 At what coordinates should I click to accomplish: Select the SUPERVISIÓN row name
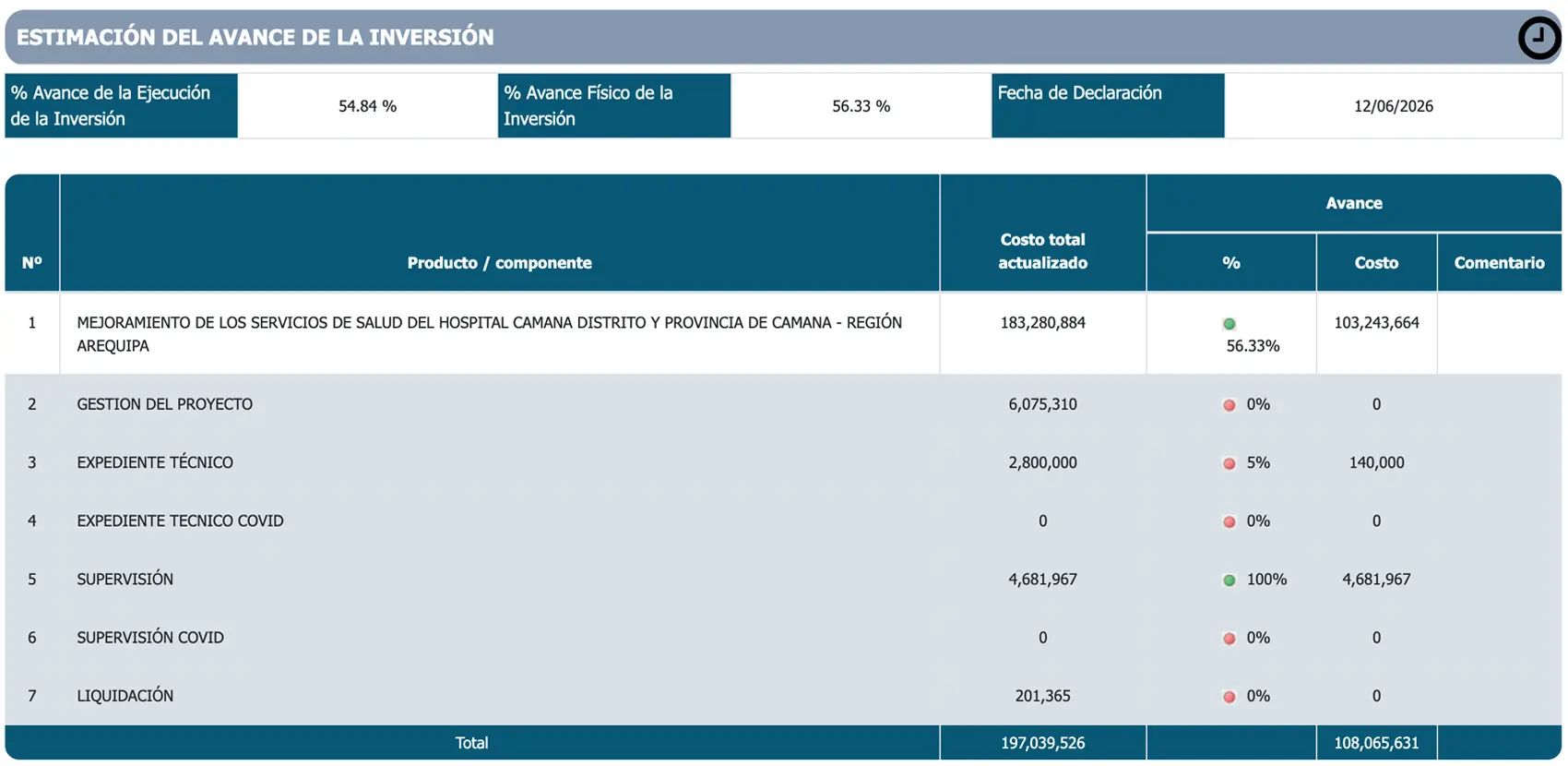pos(125,580)
